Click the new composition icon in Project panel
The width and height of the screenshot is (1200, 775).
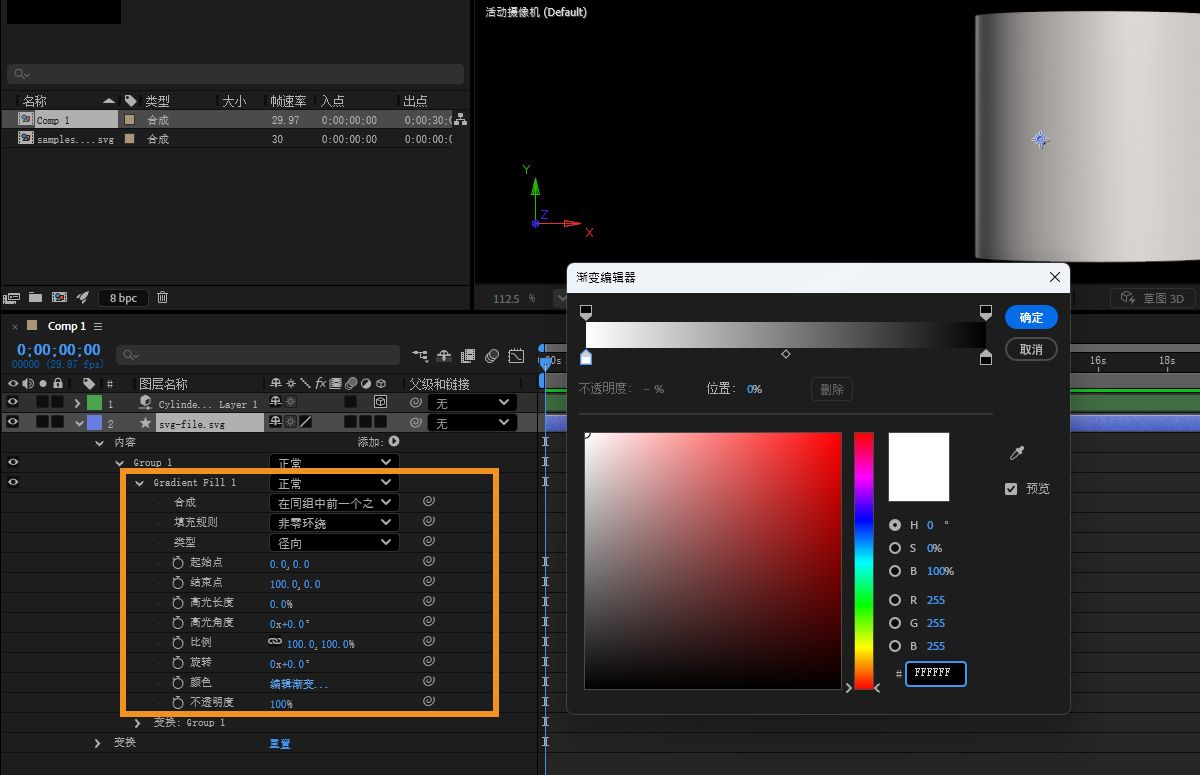point(59,297)
